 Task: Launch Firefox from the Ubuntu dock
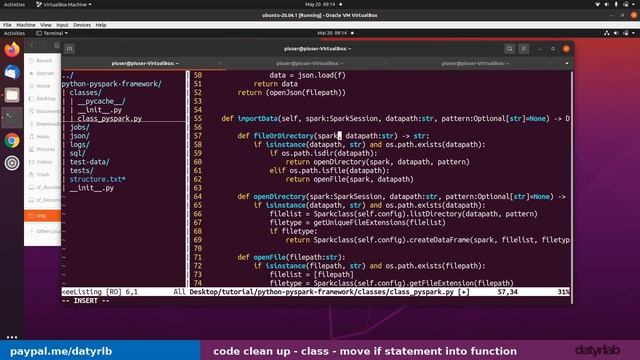(12, 49)
